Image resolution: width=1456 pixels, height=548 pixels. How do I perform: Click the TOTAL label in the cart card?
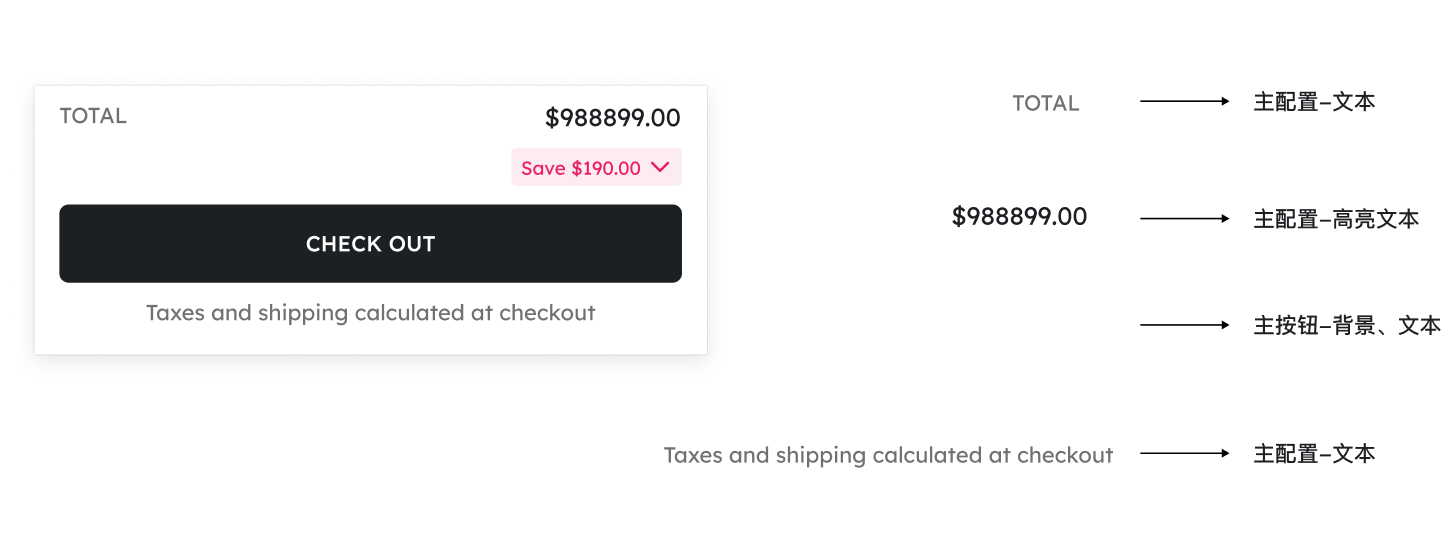point(93,116)
